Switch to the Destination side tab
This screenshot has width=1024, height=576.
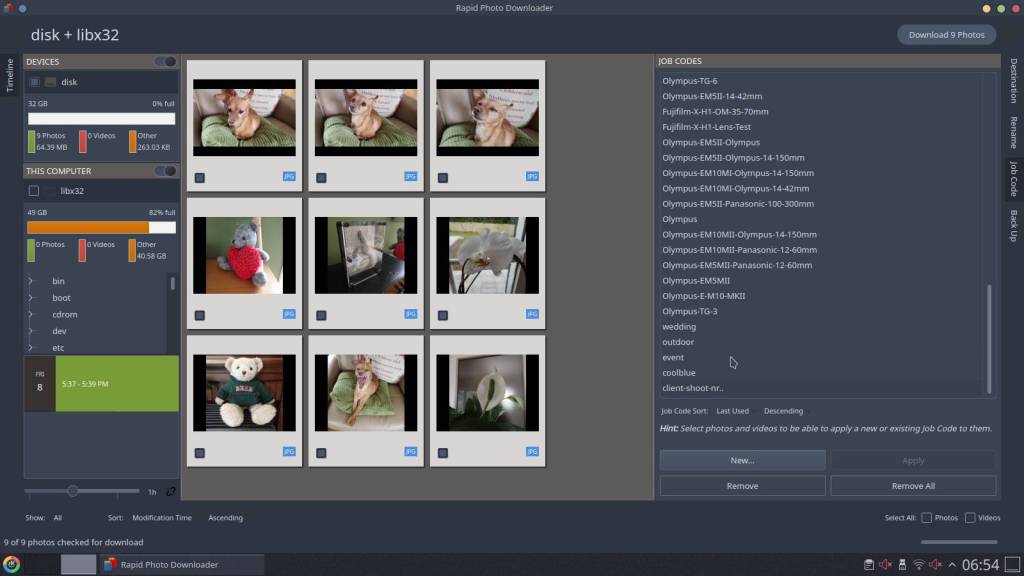click(x=1013, y=80)
